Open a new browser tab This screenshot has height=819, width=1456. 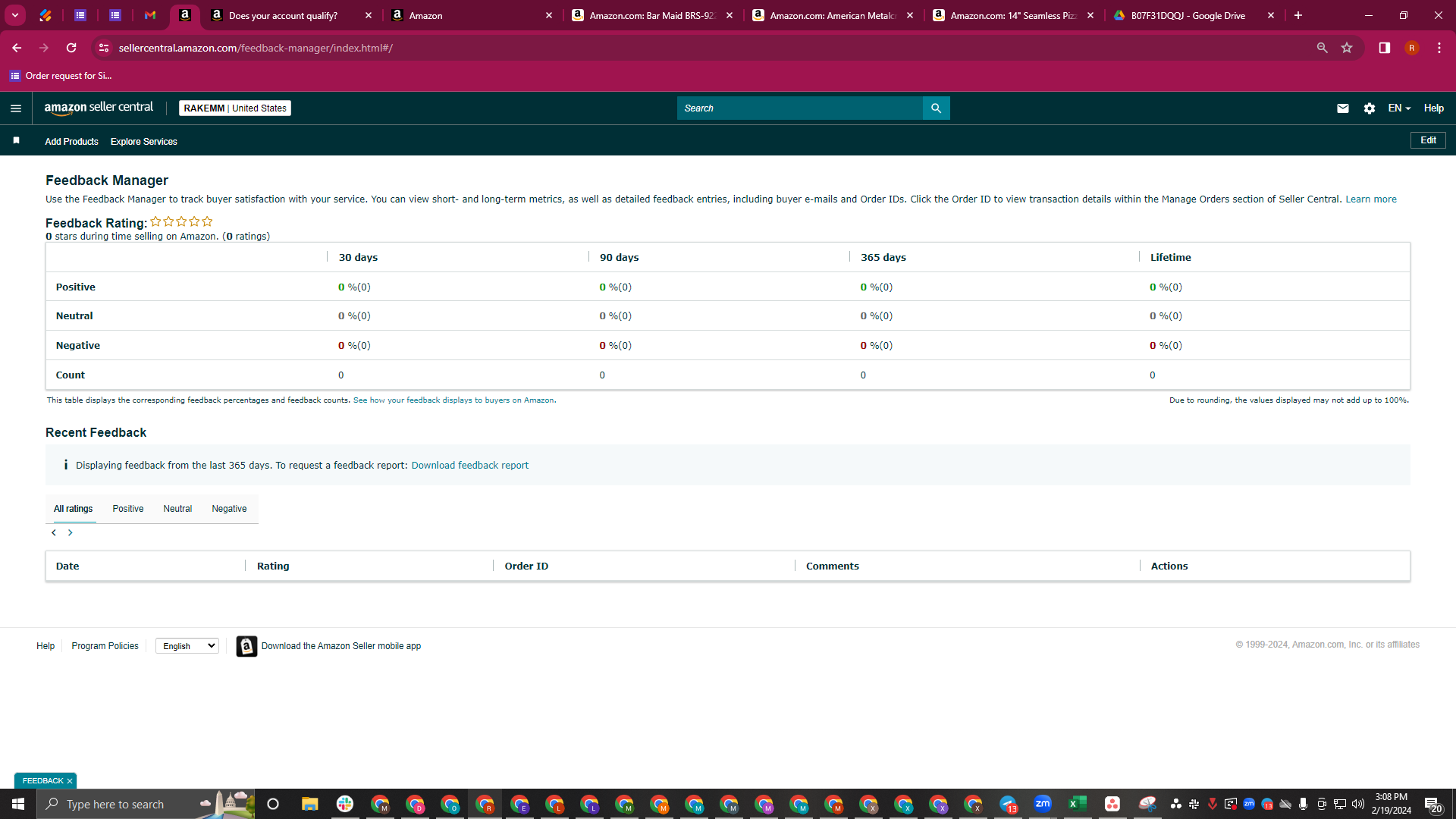coord(1298,15)
